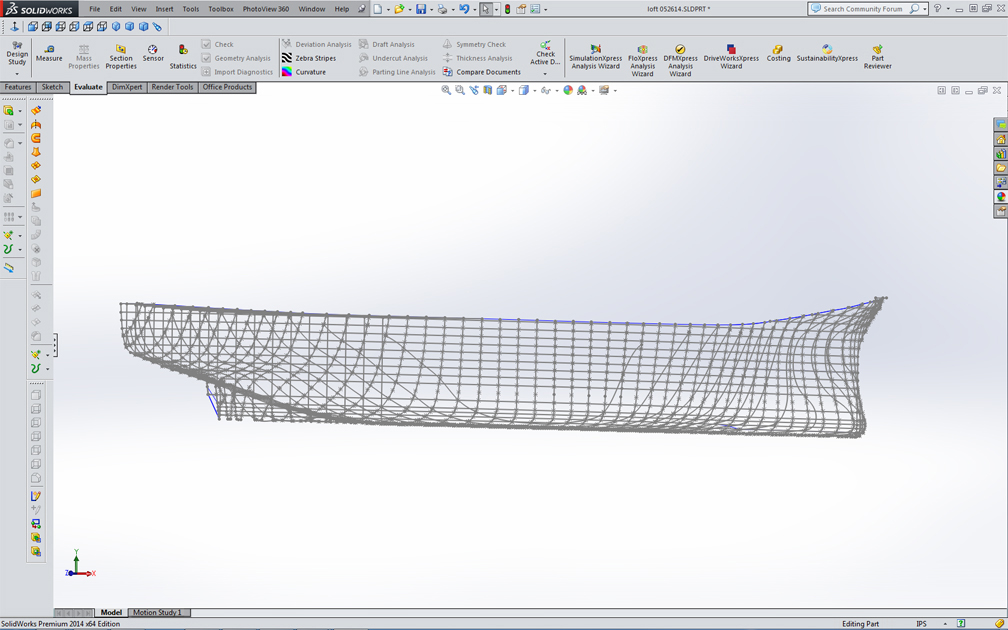Create a new document
The width and height of the screenshot is (1008, 630).
click(378, 9)
